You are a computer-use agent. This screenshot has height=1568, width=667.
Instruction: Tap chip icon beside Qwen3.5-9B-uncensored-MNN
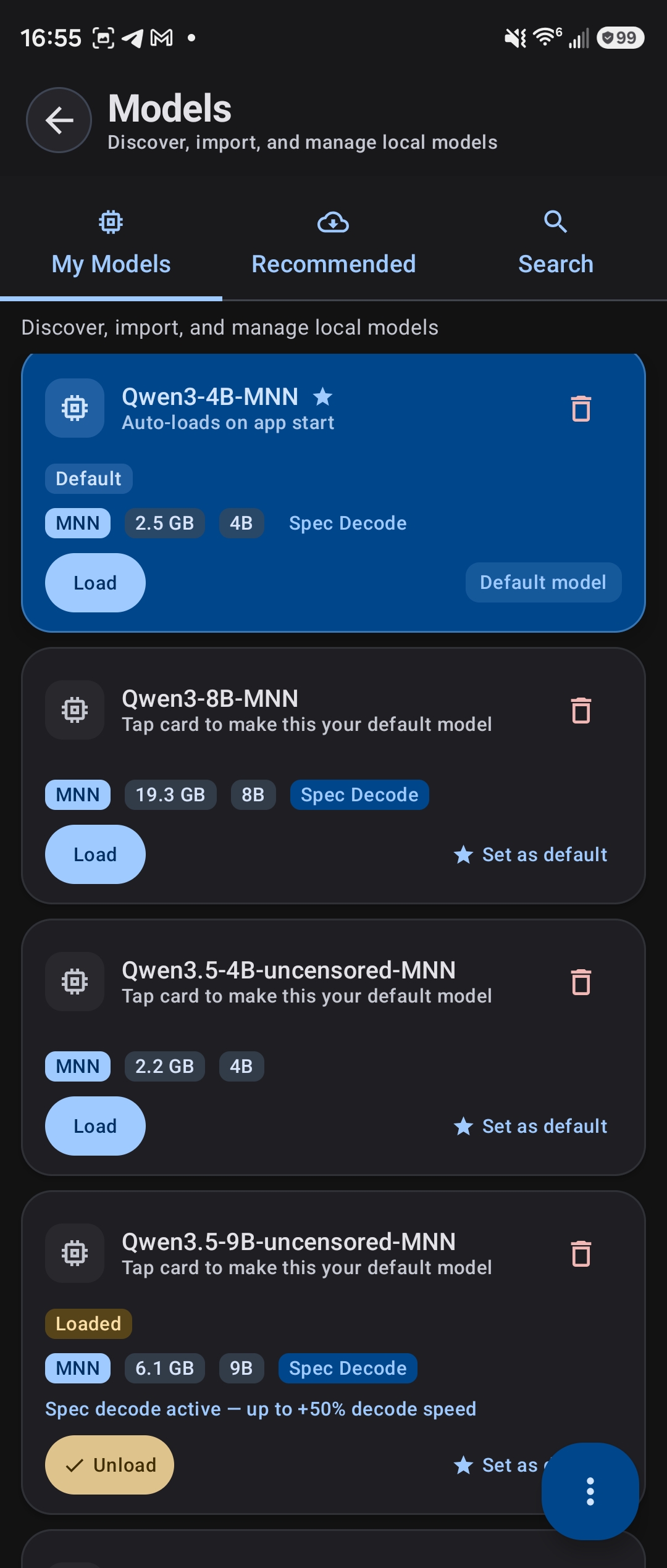click(x=75, y=1253)
